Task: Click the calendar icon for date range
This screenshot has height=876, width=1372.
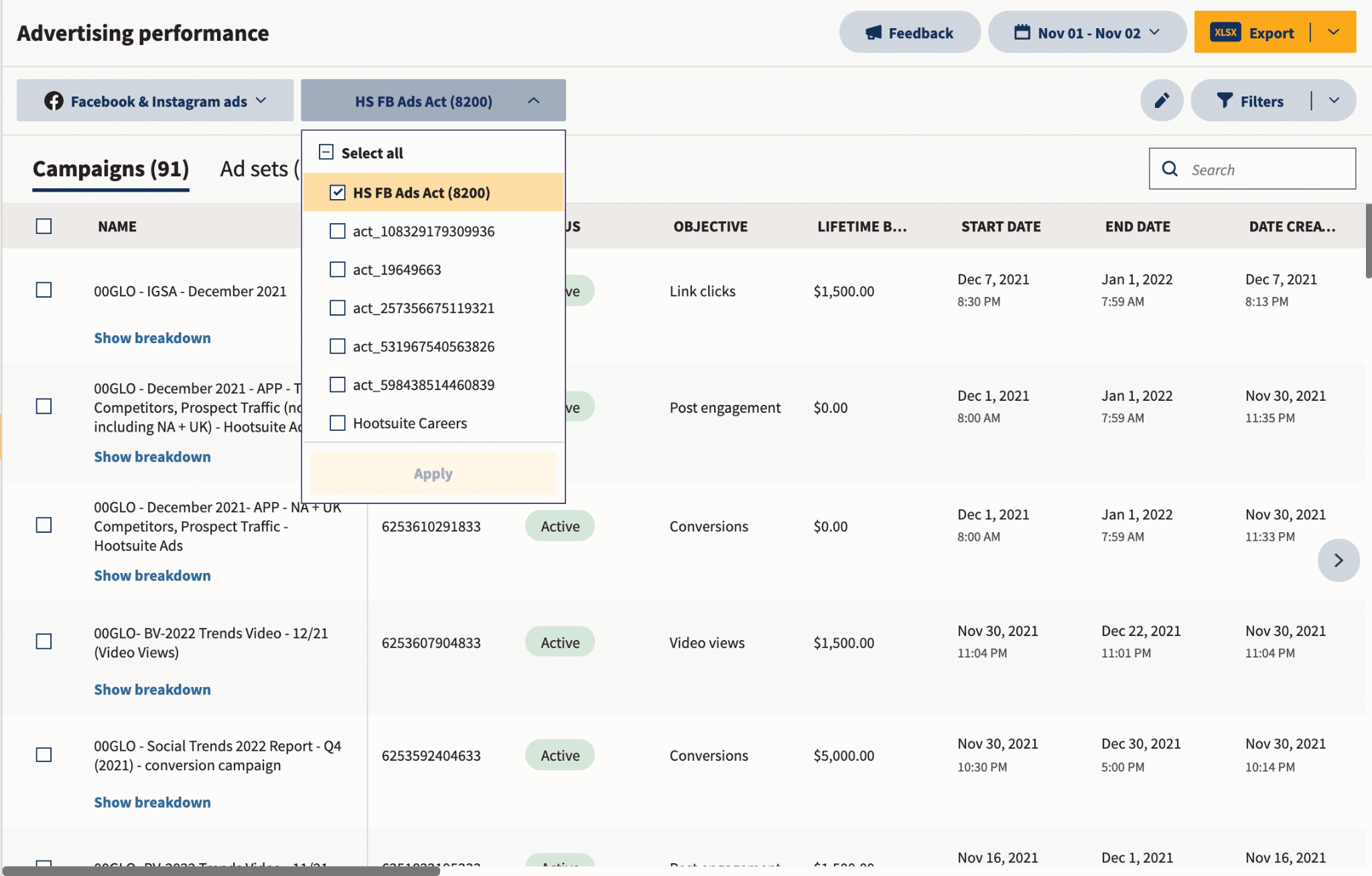Action: pos(1022,32)
